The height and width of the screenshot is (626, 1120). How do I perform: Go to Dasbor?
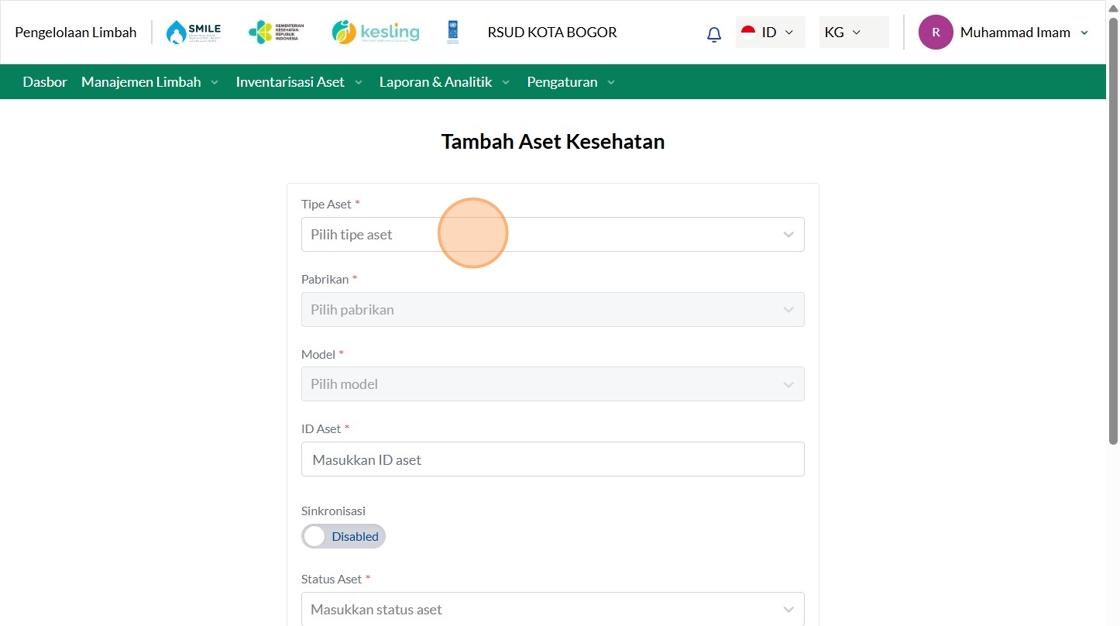[x=45, y=82]
